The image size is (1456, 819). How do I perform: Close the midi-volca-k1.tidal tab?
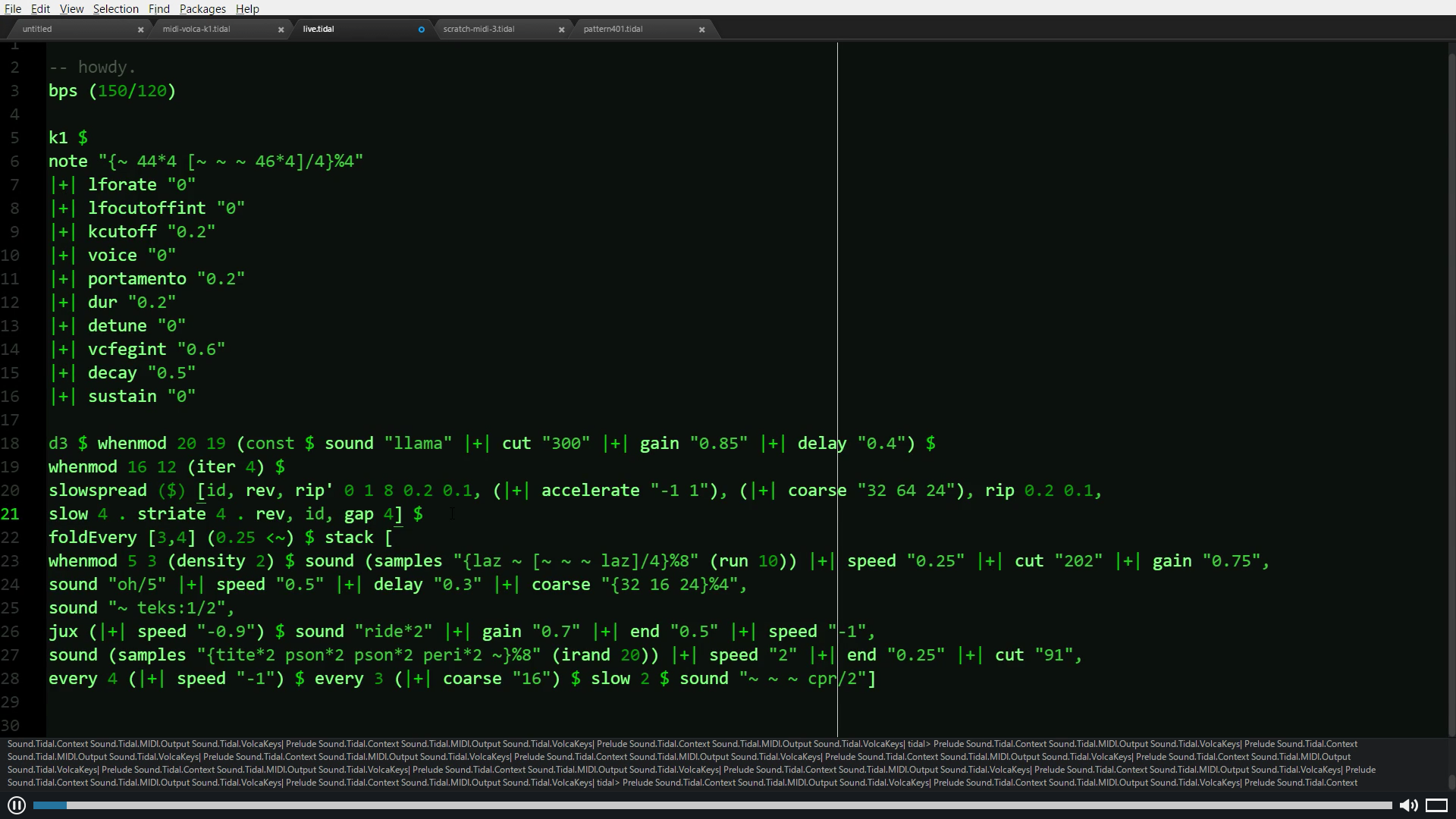281,30
